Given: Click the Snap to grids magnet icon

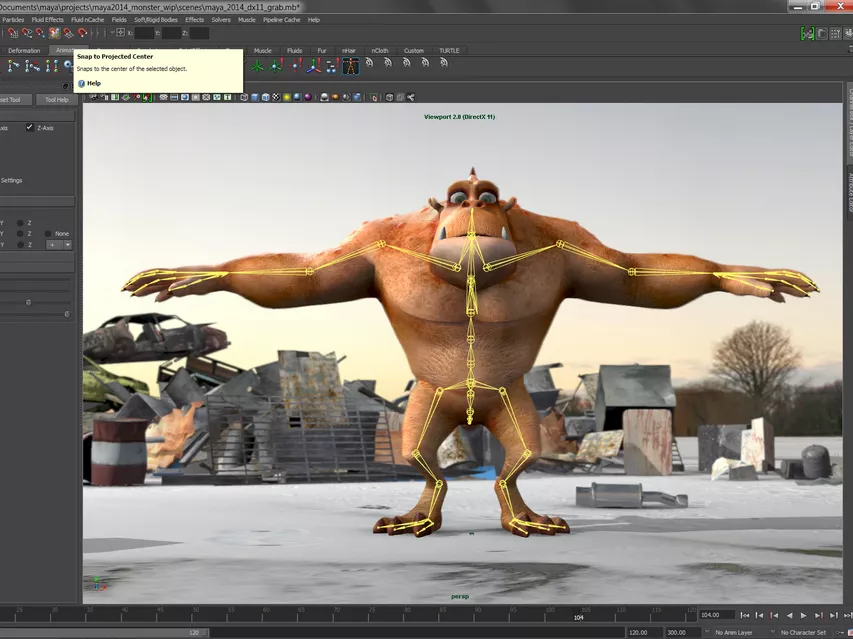Looking at the screenshot, I should point(13,33).
